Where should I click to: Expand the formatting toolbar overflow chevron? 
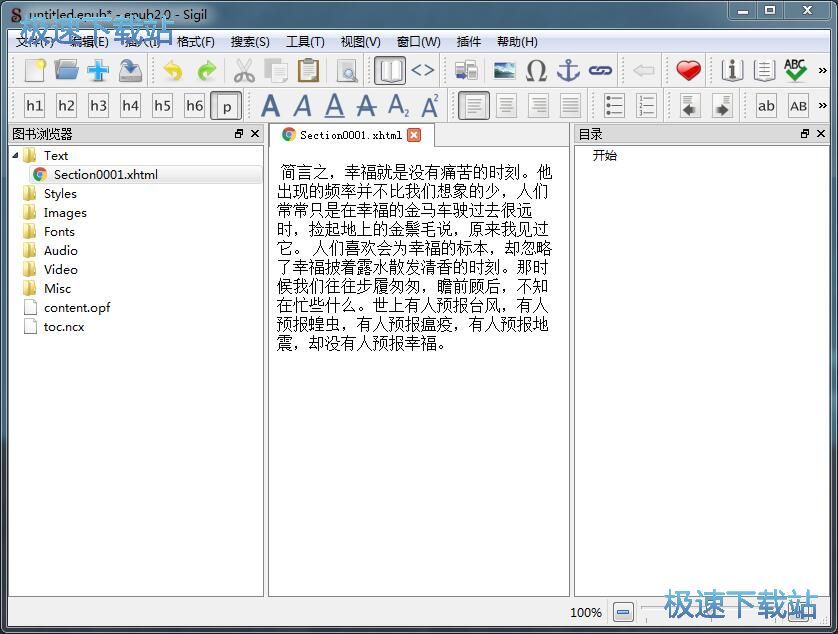click(823, 105)
